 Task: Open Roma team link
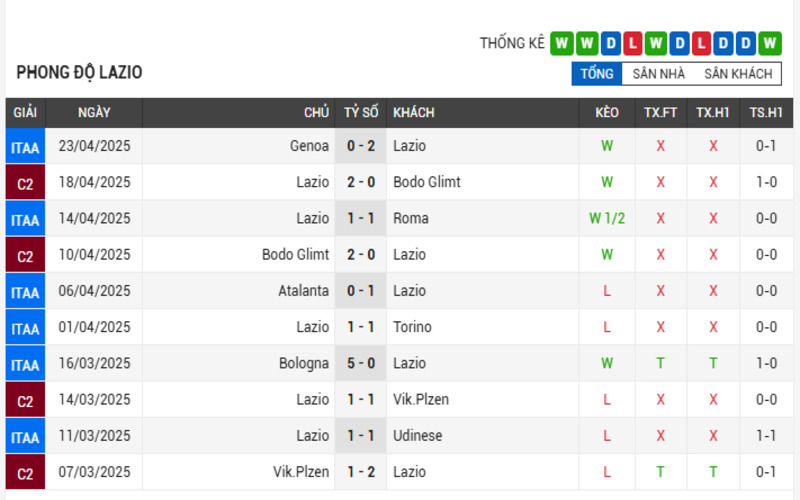pos(411,218)
